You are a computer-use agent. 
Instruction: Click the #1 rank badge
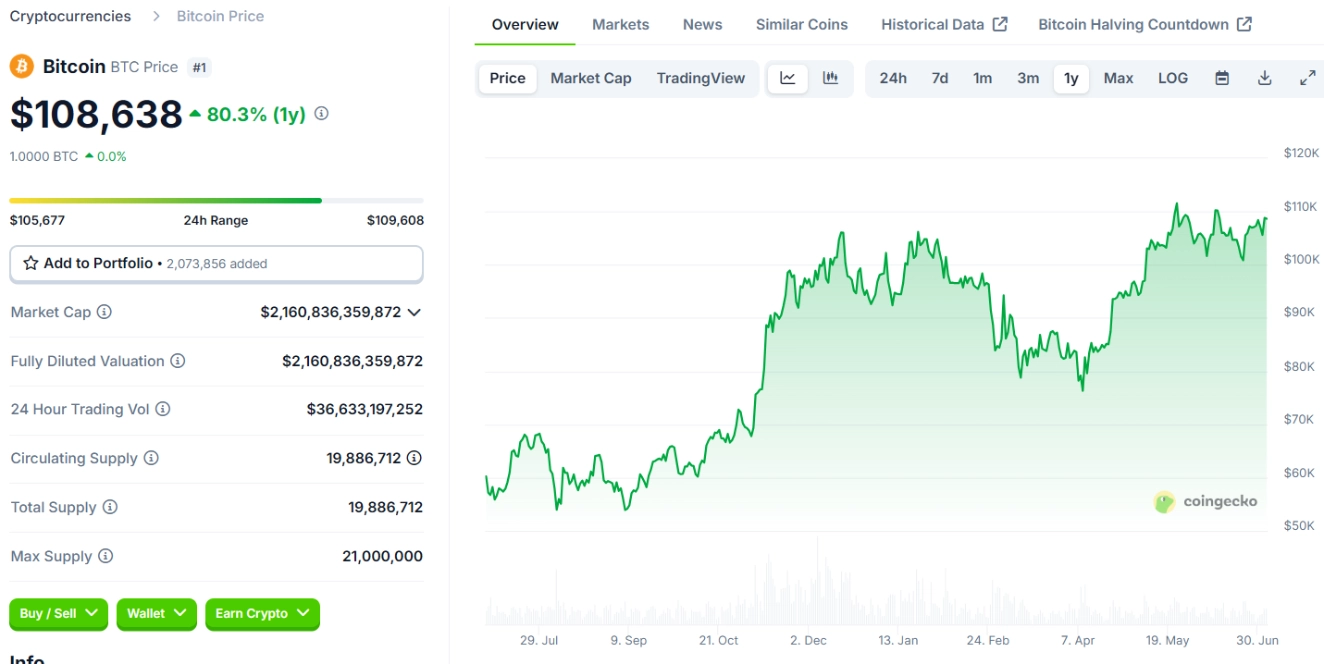(199, 67)
